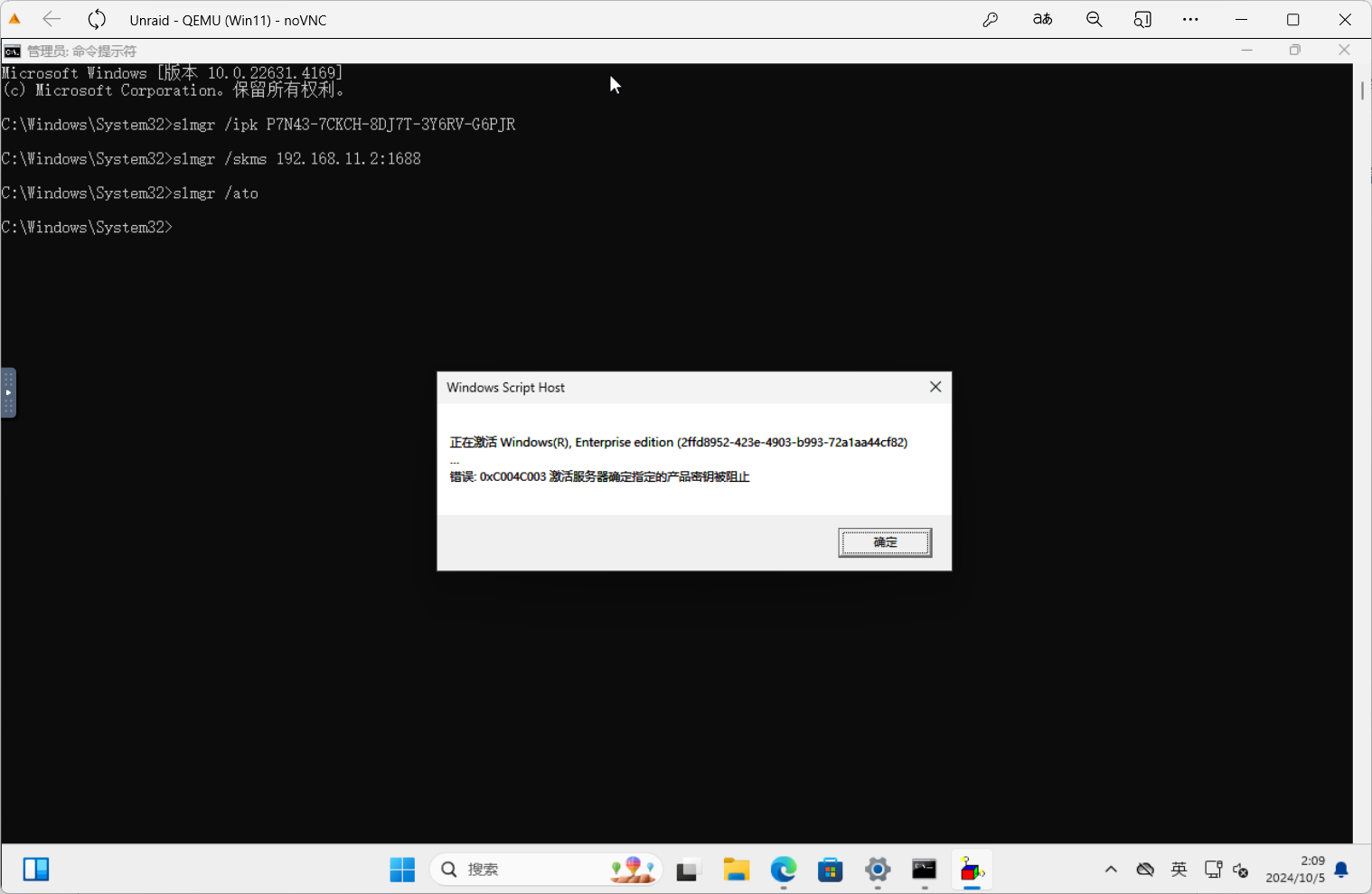Click the 0xC004C003 error message text
Screen dimensions: 1372x894
pyautogui.click(x=600, y=476)
